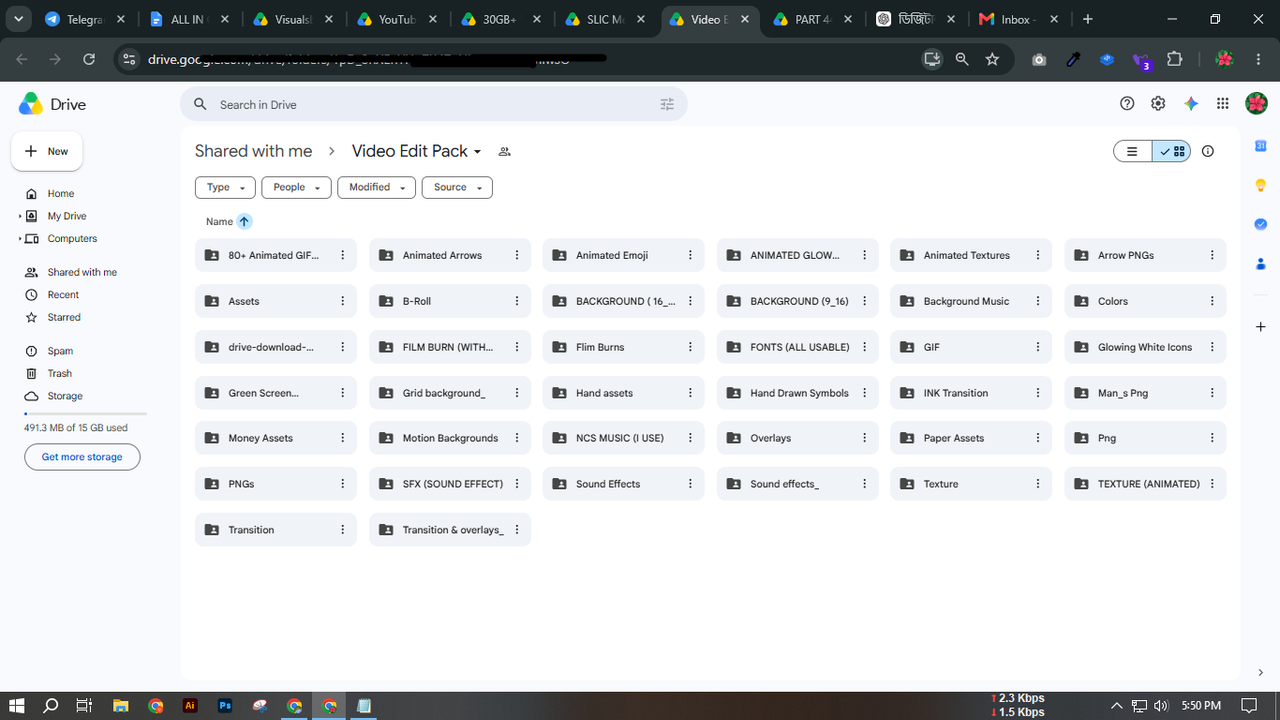Open Chrome extensions puzzle icon
This screenshot has height=720, width=1280.
[x=1175, y=59]
